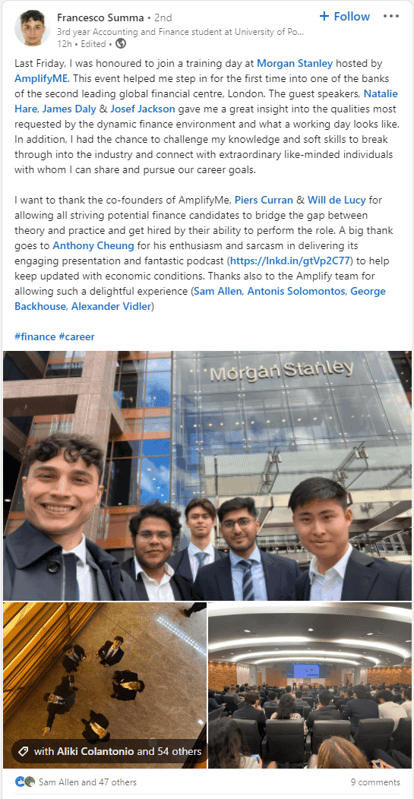The image size is (414, 799).
Task: Open the Morgan Stanley mention link
Action: click(x=295, y=64)
